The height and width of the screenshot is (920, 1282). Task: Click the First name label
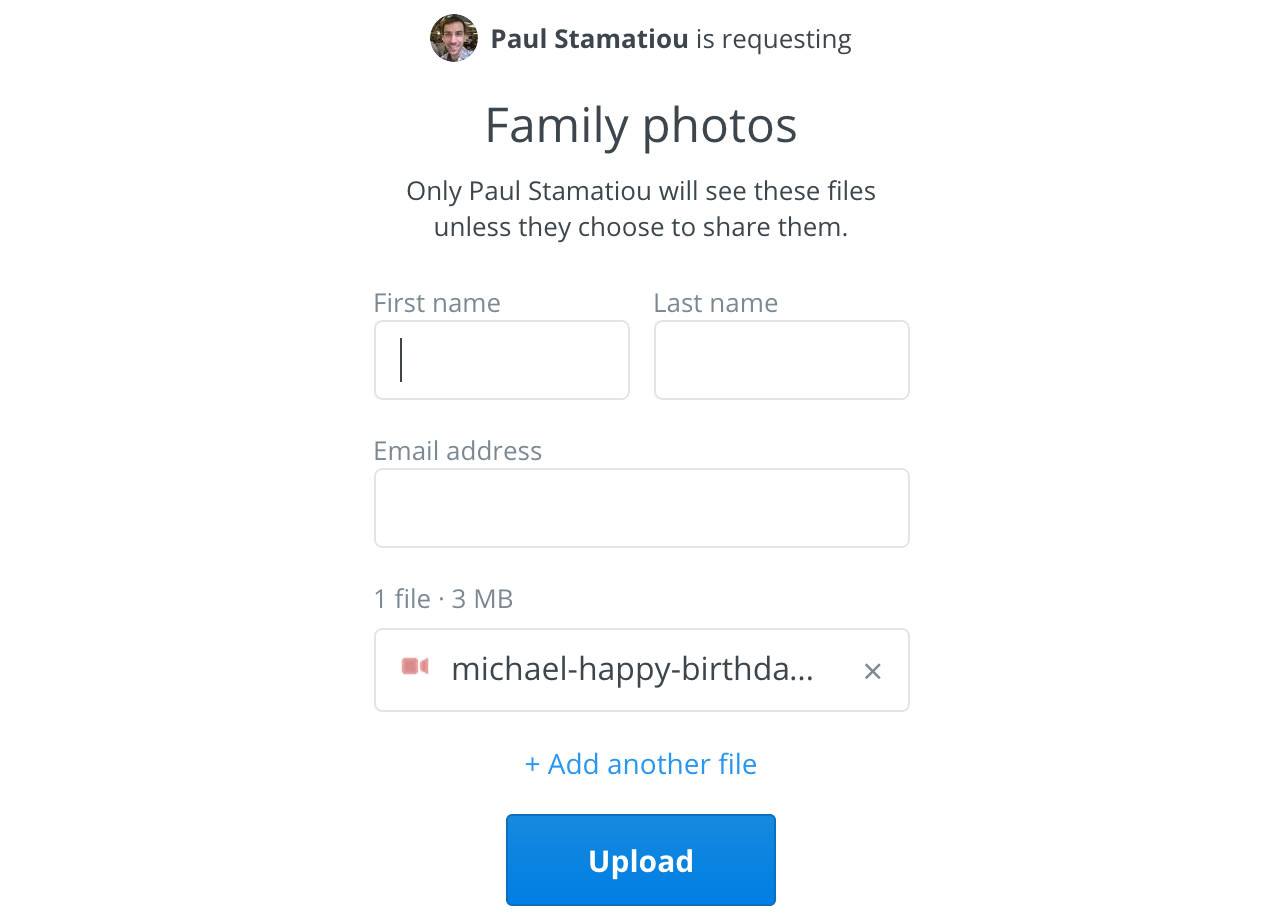pyautogui.click(x=437, y=303)
